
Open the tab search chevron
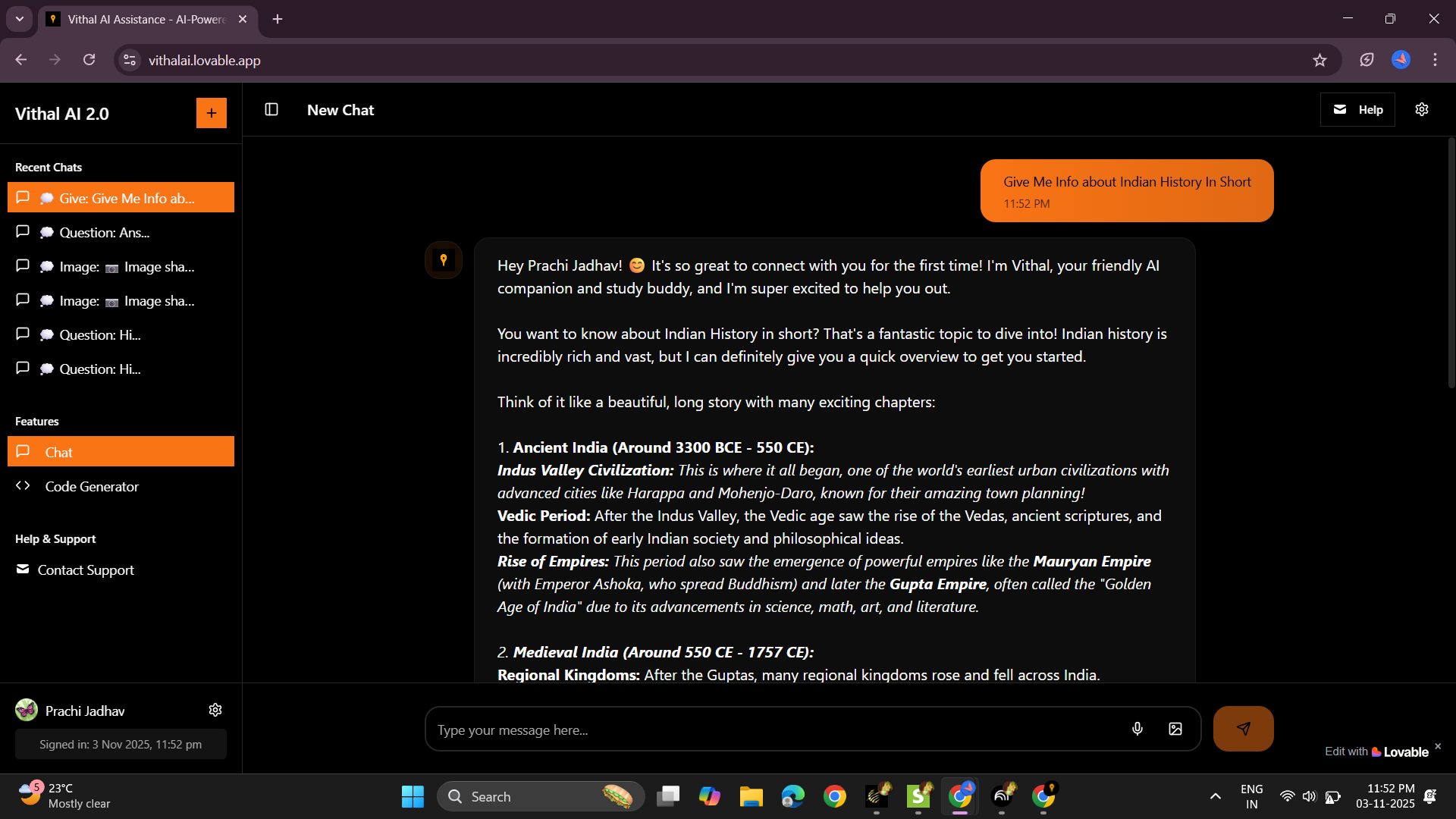(x=19, y=19)
